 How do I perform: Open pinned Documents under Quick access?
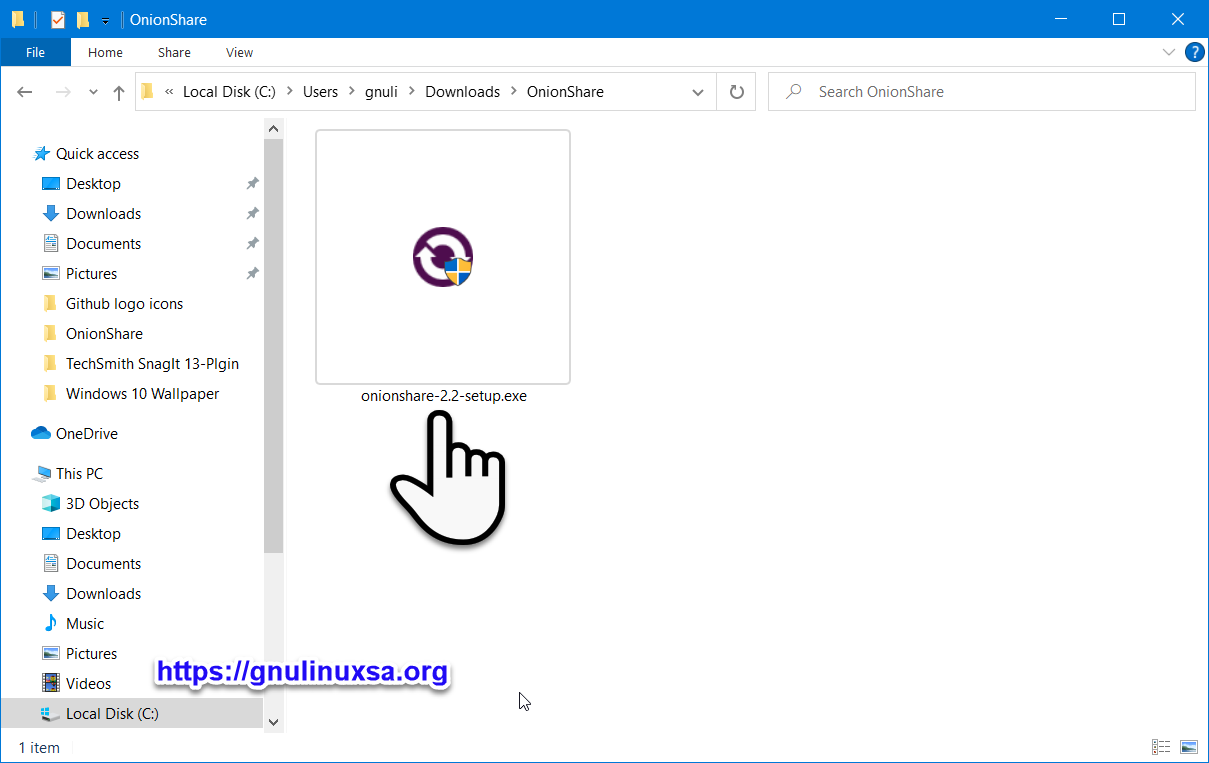click(x=103, y=244)
